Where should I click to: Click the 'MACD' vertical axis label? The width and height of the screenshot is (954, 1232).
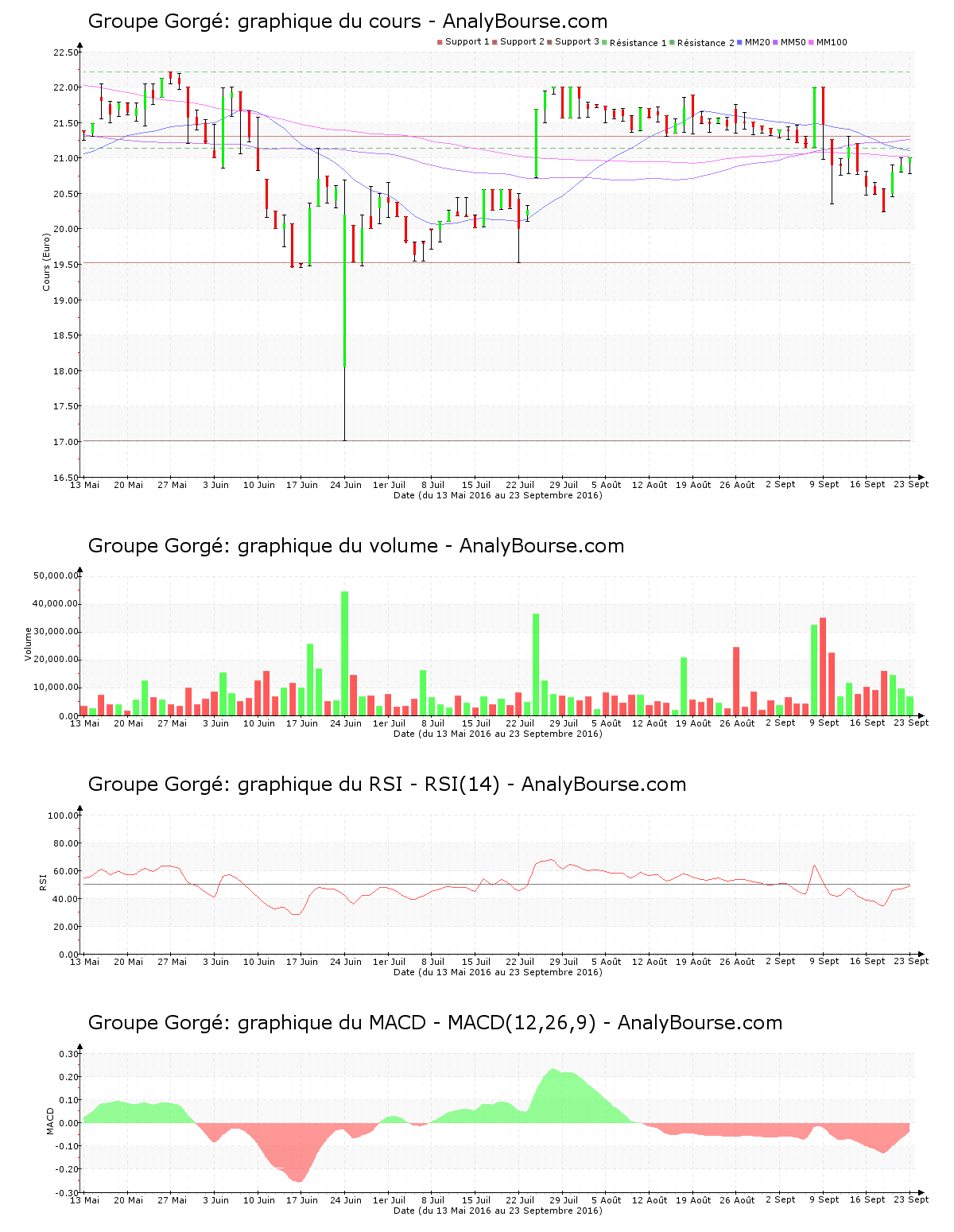(50, 1122)
